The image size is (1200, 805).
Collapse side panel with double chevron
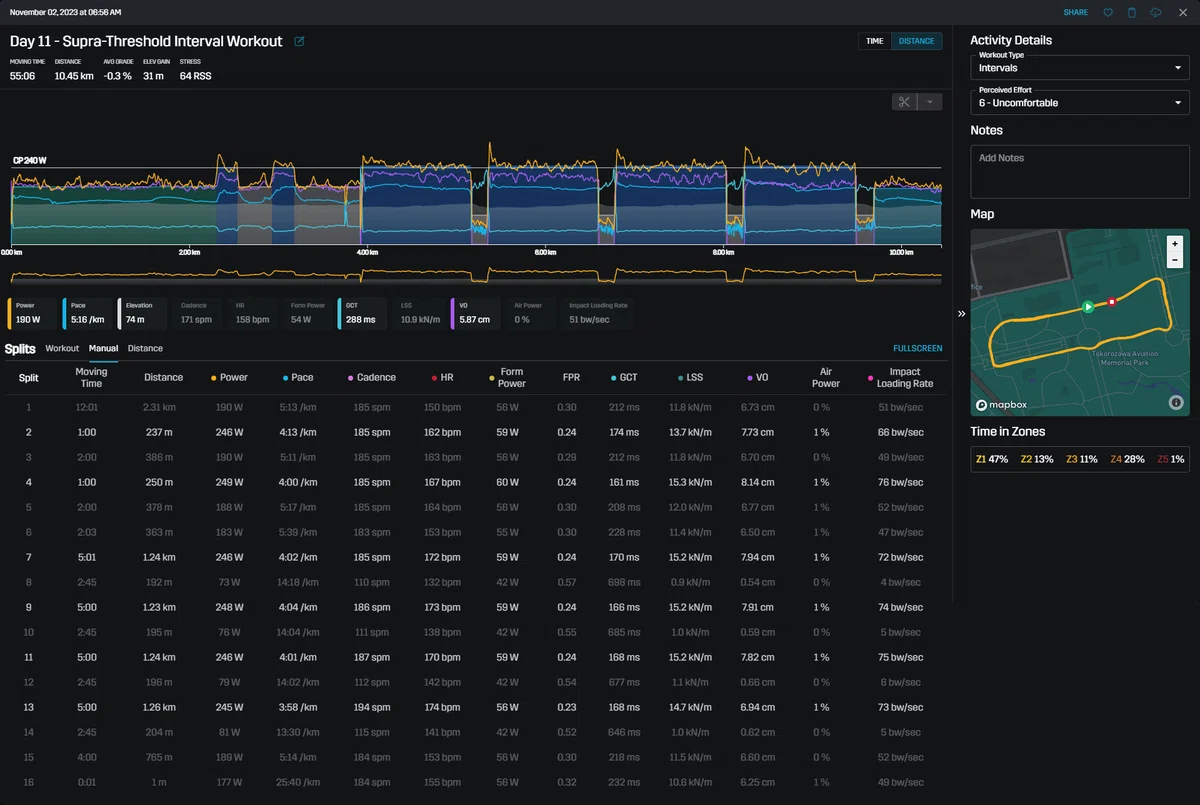961,313
